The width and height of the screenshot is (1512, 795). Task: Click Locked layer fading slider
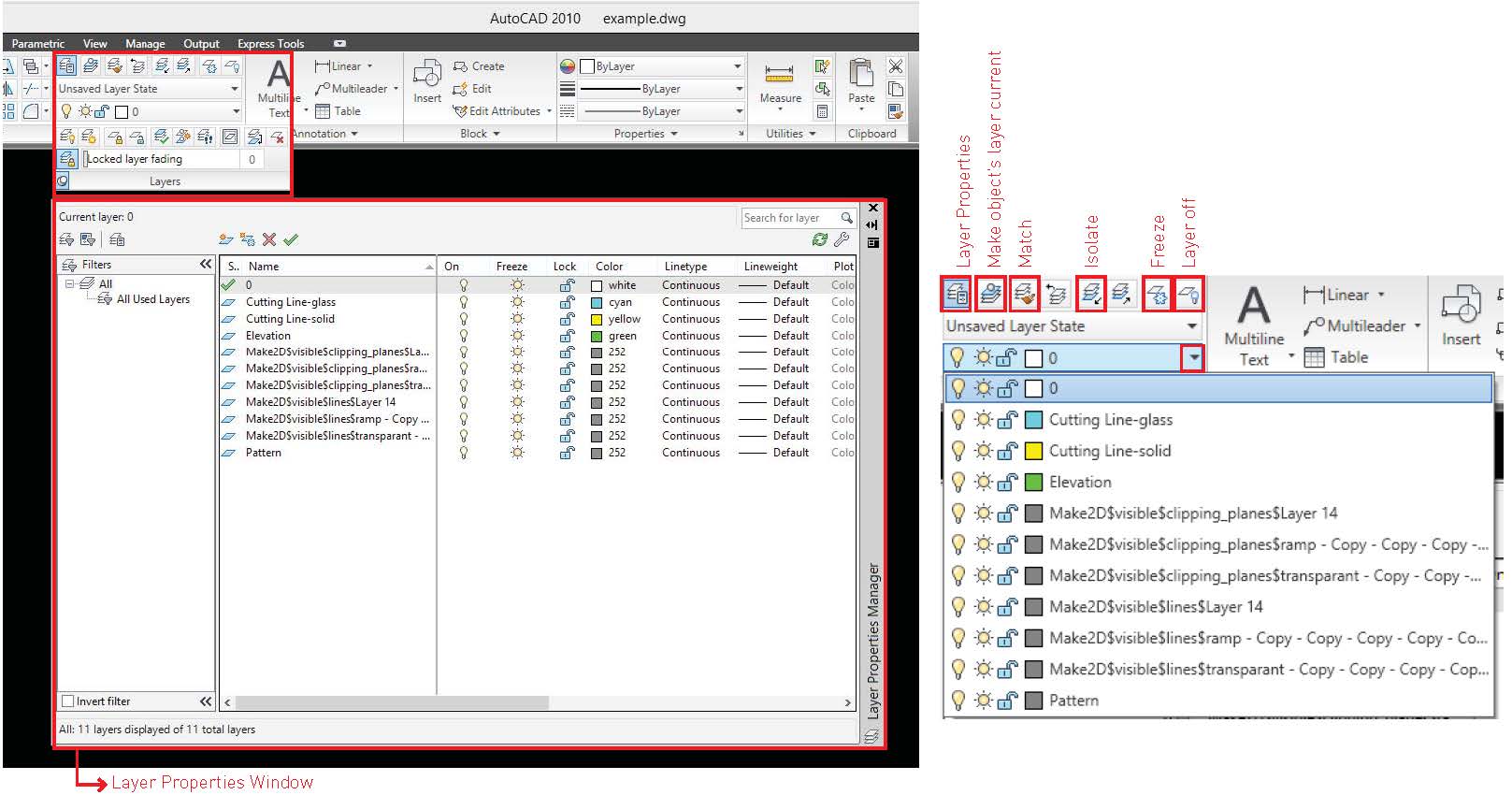click(x=161, y=159)
